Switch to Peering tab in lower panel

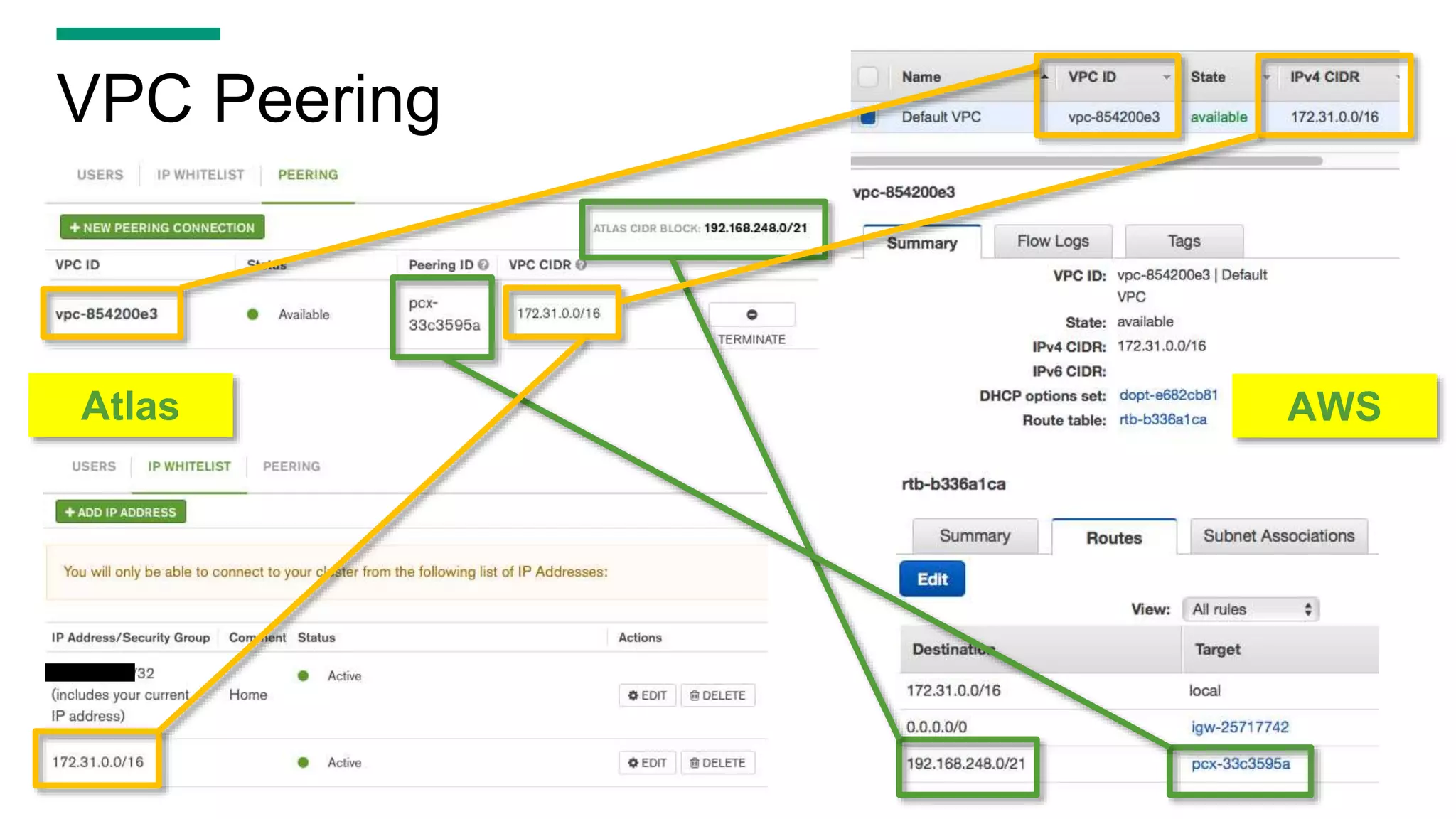tap(291, 466)
